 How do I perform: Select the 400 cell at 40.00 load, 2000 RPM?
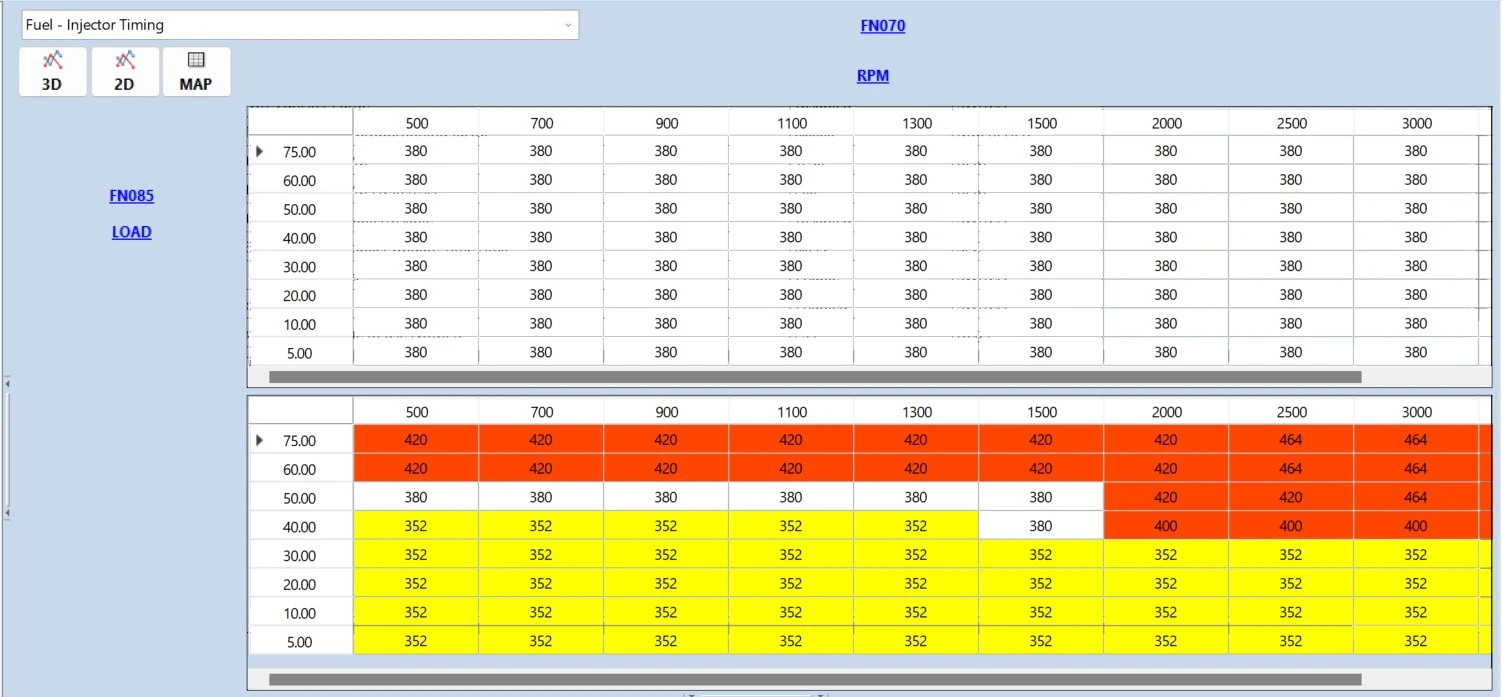[x=1166, y=526]
